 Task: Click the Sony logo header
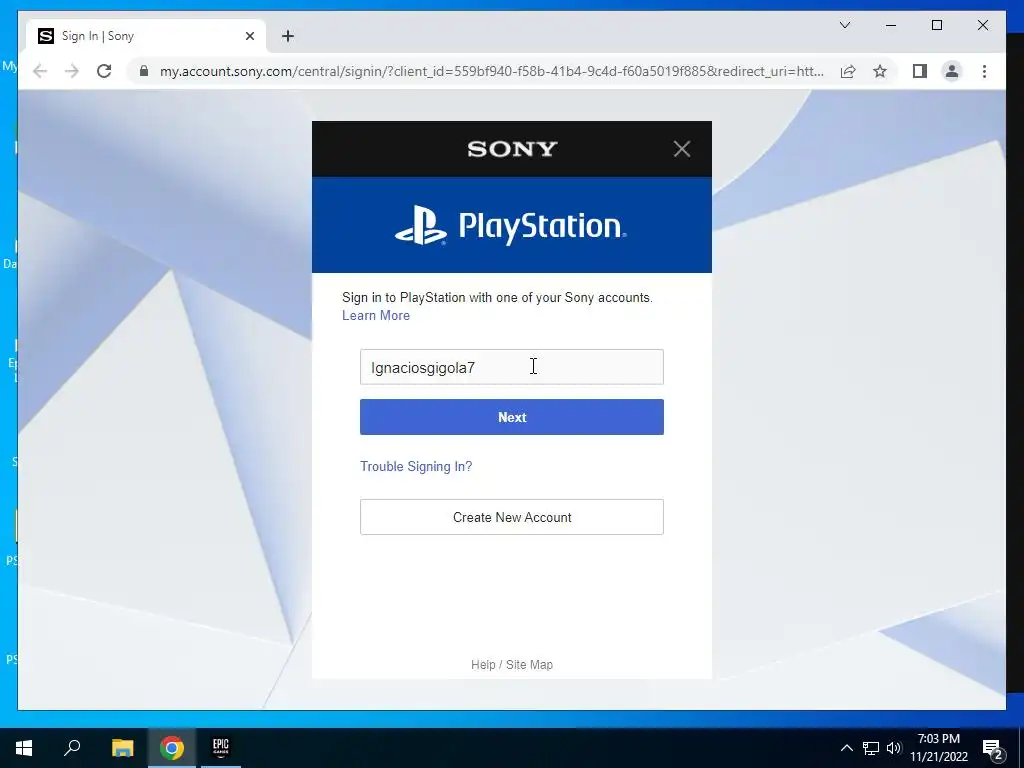tap(512, 149)
